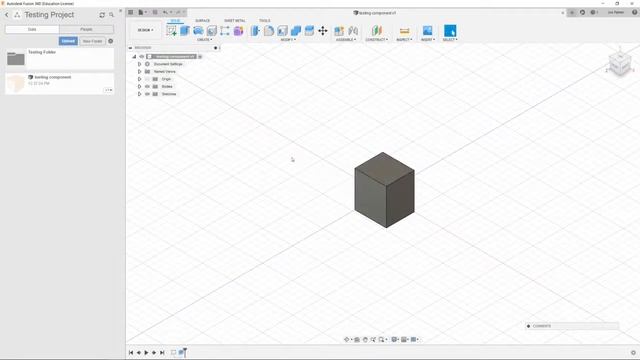The height and width of the screenshot is (360, 640).
Task: Search in the Testing Project panel
Action: tap(111, 15)
